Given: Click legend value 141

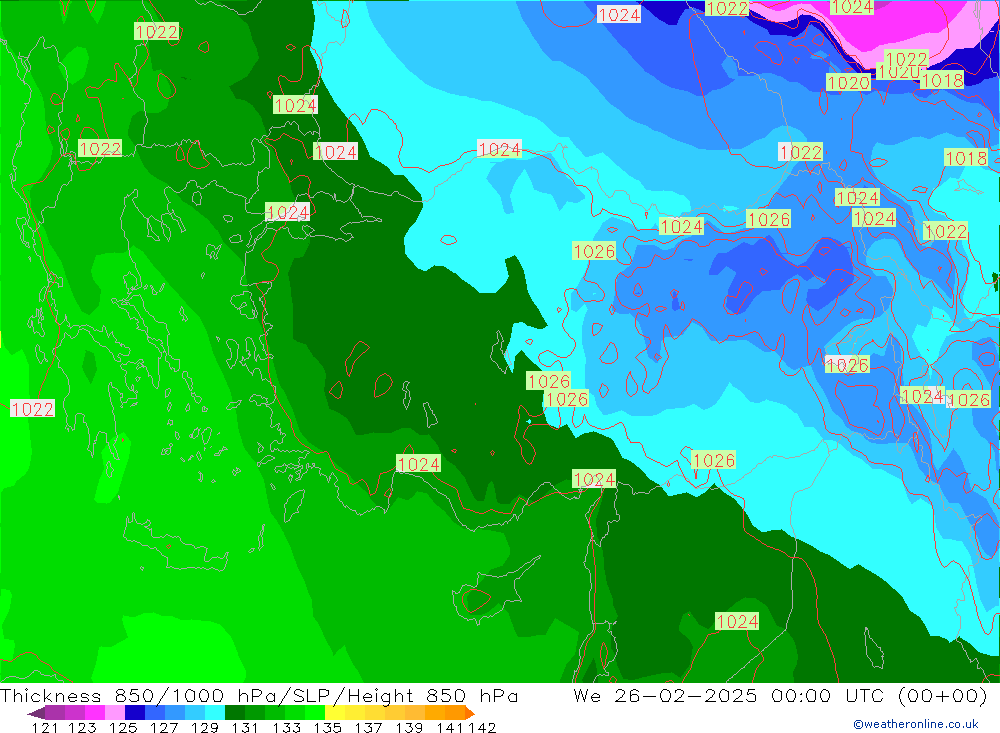Looking at the screenshot, I should (450, 727).
